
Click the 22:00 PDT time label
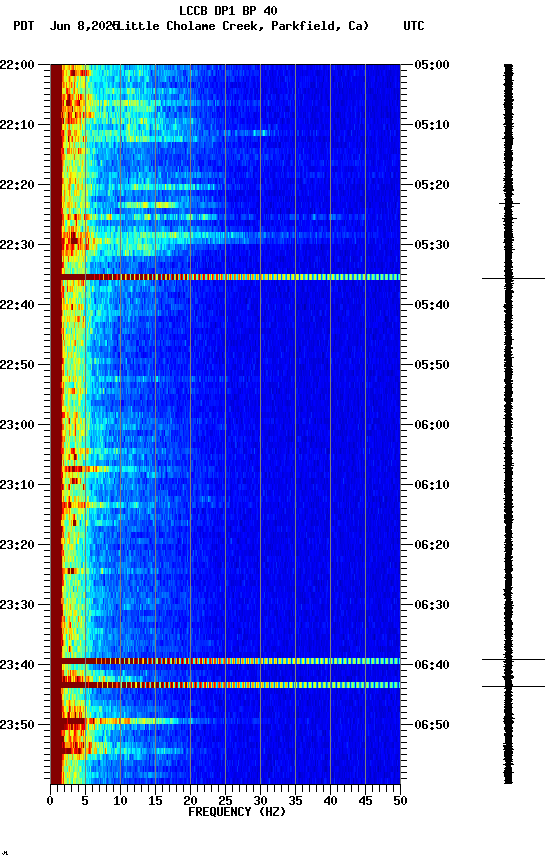coord(17,65)
